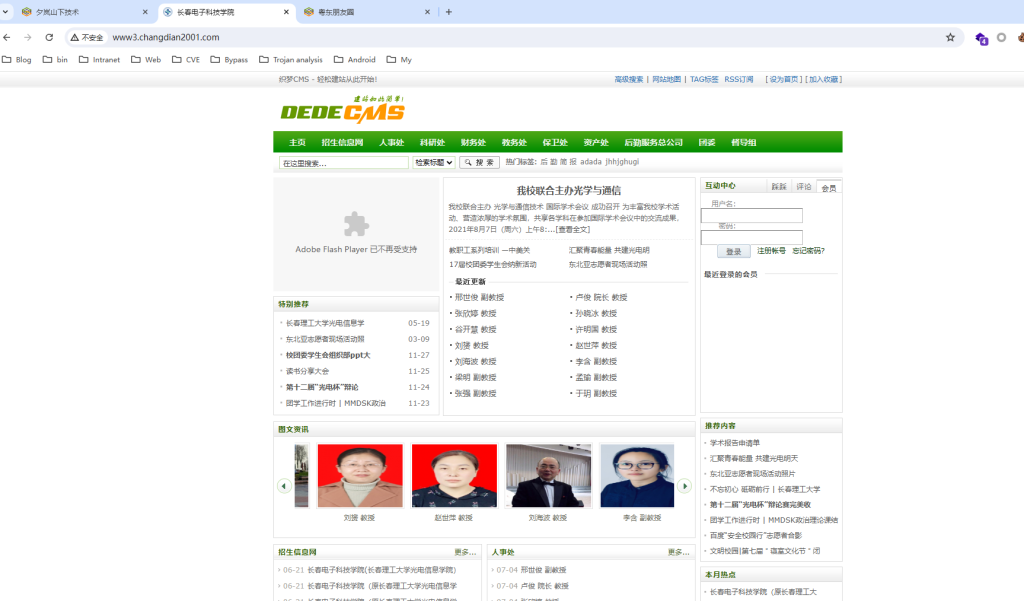Expand 更多 in the 招生信息网 section

(x=465, y=552)
